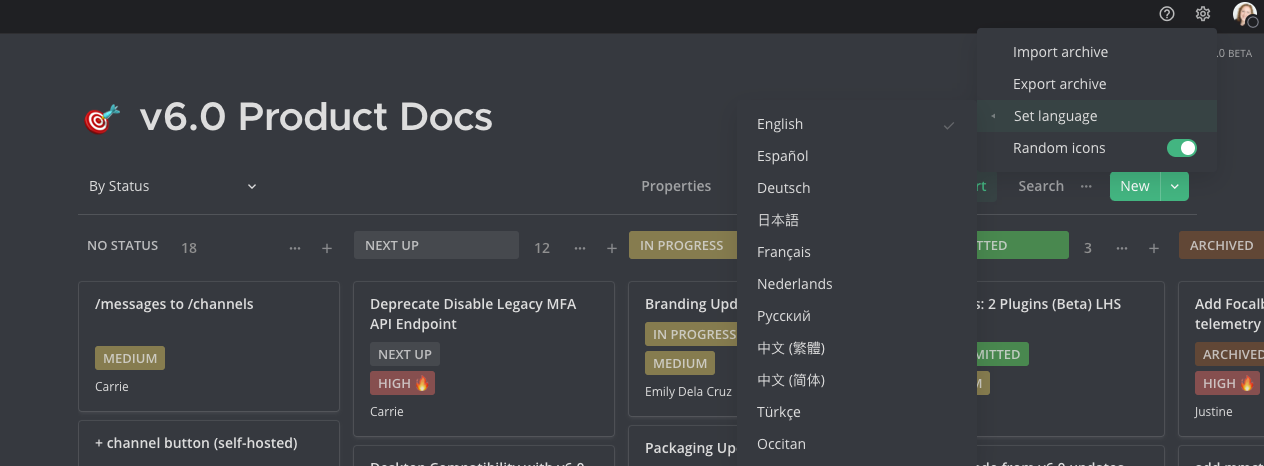Click ARCHIVED tag on the telemetry card

1230,354
